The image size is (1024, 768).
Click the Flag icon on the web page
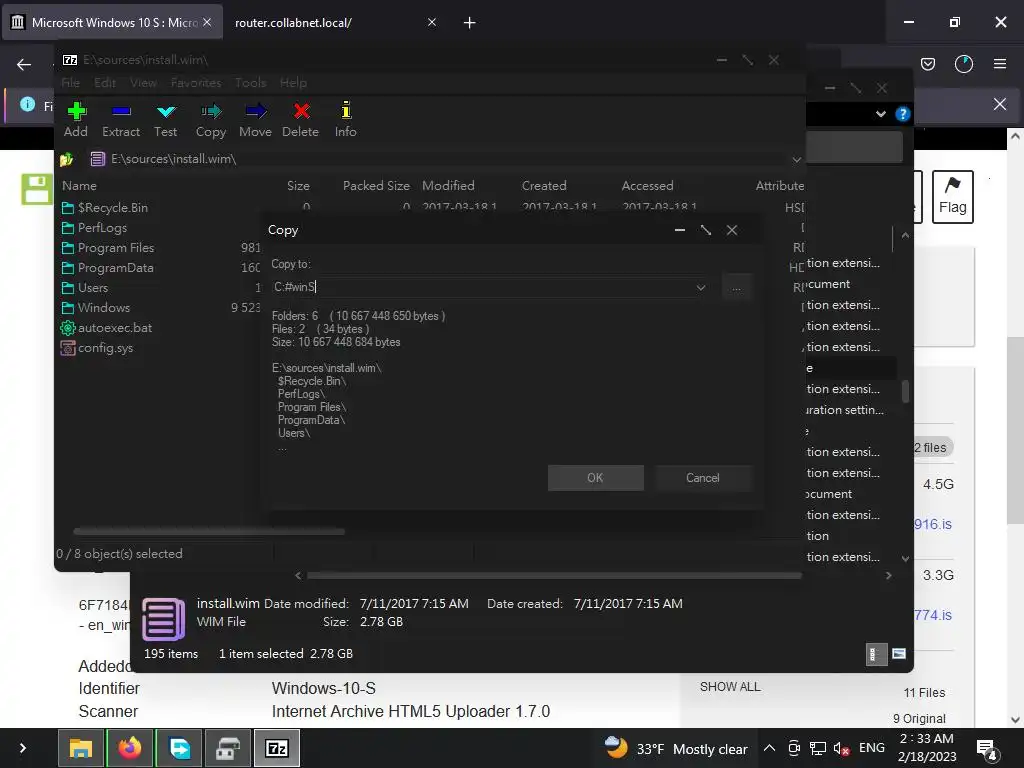pos(952,197)
